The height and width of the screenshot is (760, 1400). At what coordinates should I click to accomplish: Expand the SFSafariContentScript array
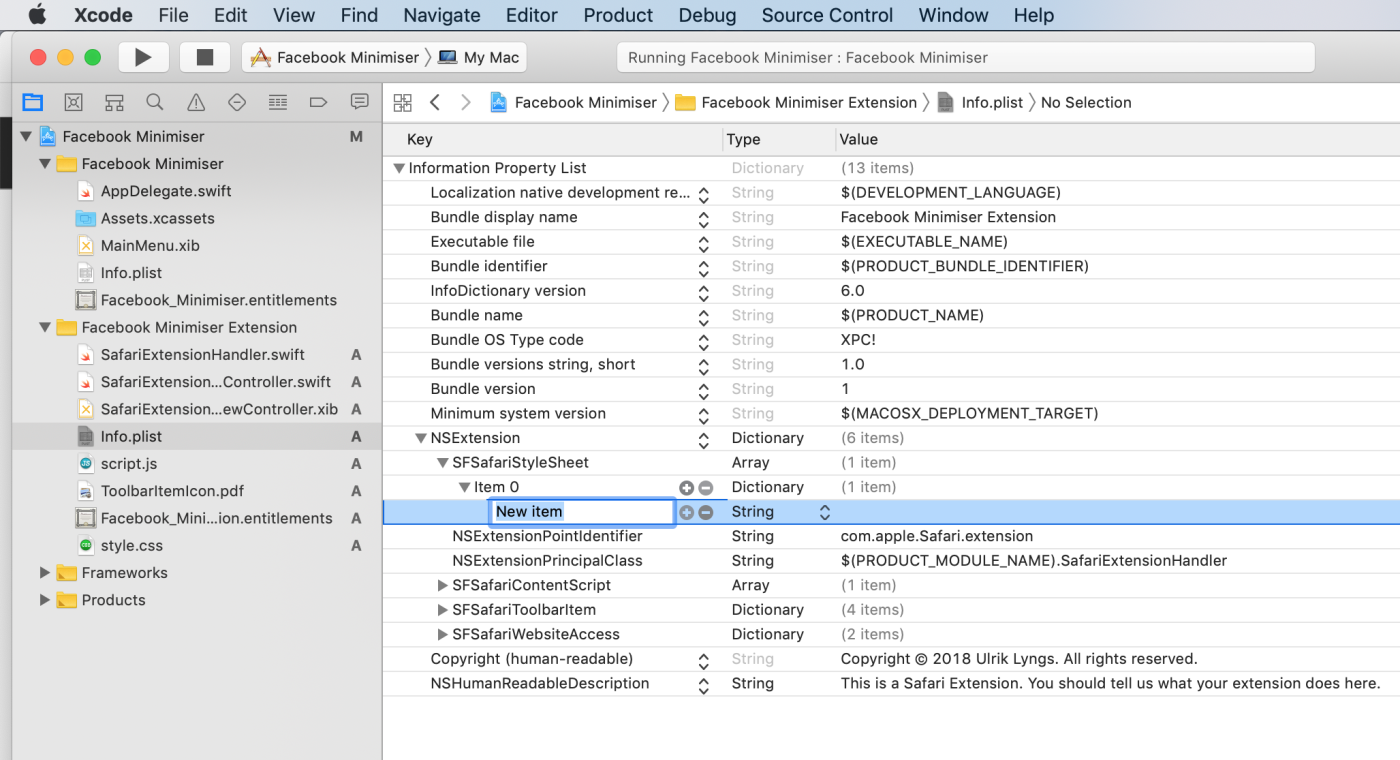[443, 585]
